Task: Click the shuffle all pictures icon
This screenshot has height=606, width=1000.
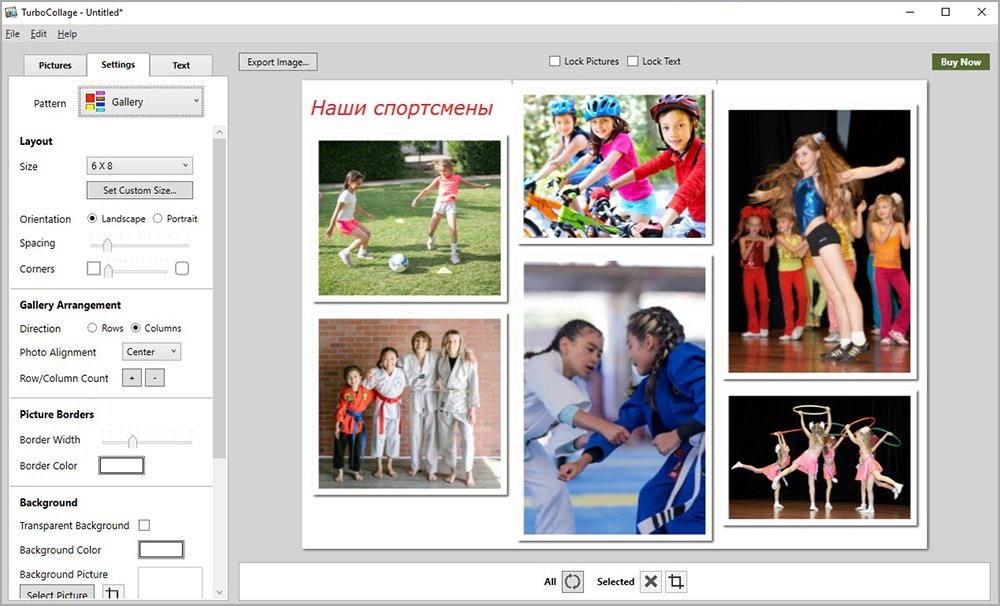Action: click(x=572, y=581)
